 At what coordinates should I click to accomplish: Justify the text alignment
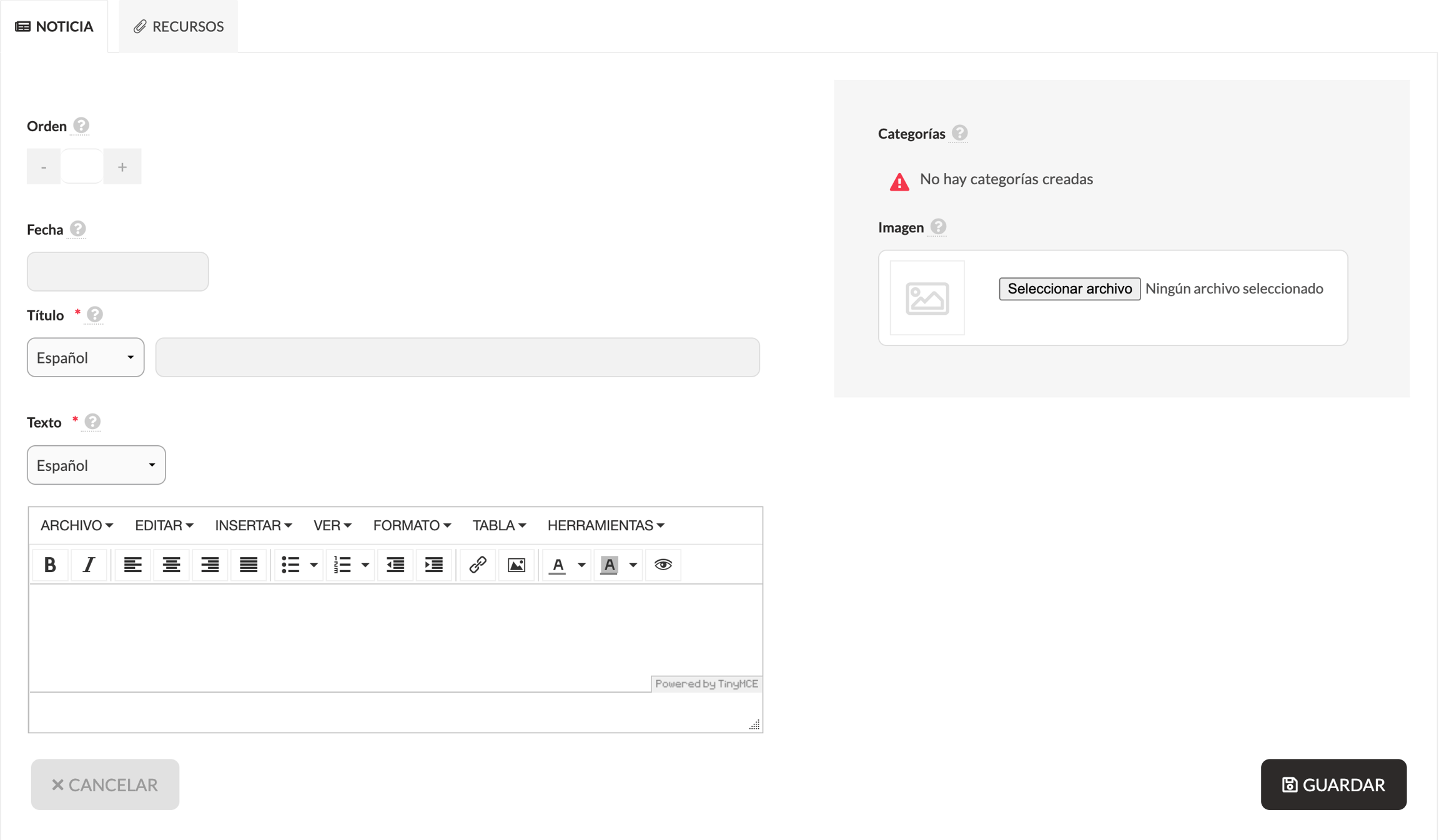tap(249, 565)
